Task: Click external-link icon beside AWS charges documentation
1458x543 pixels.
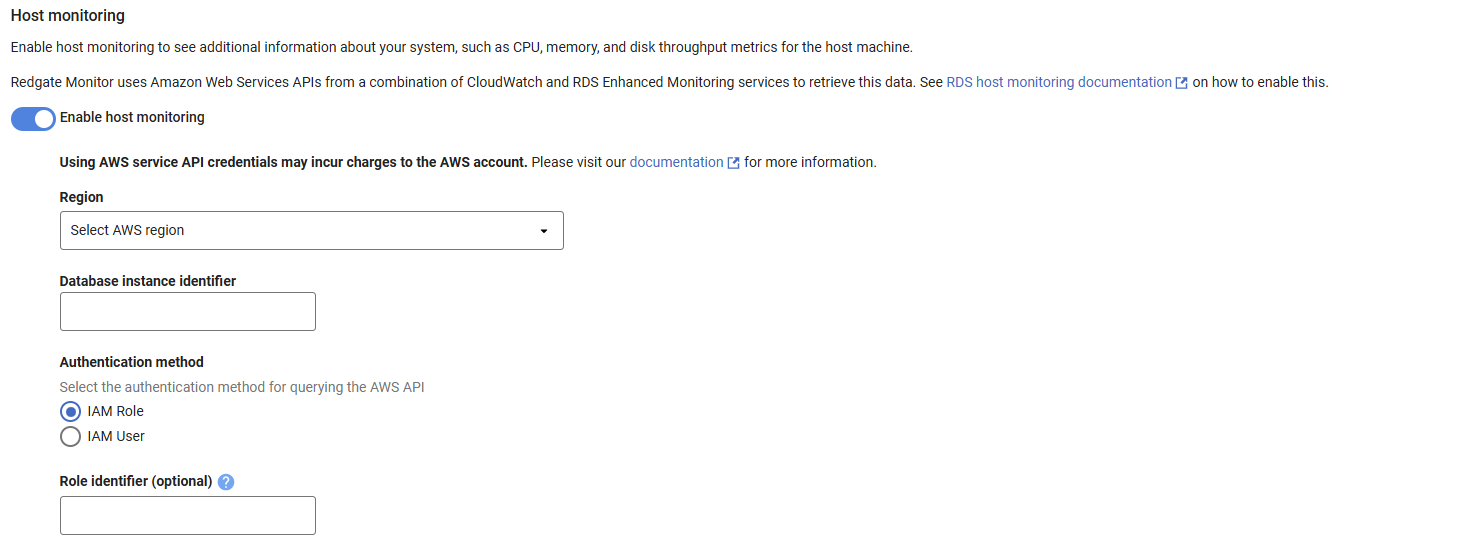Action: [734, 163]
